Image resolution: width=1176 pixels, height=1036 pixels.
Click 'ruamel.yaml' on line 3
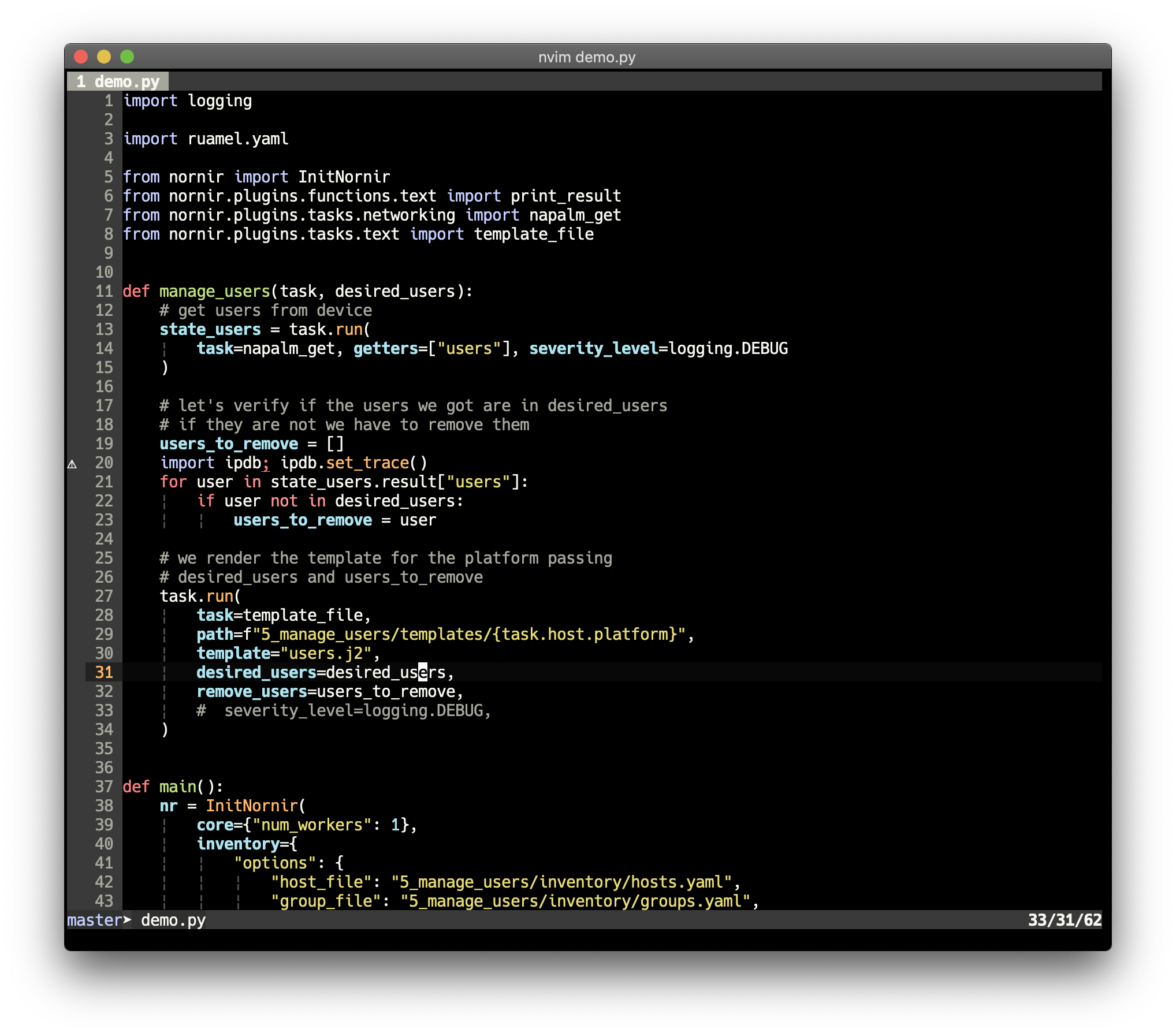pyautogui.click(x=238, y=139)
